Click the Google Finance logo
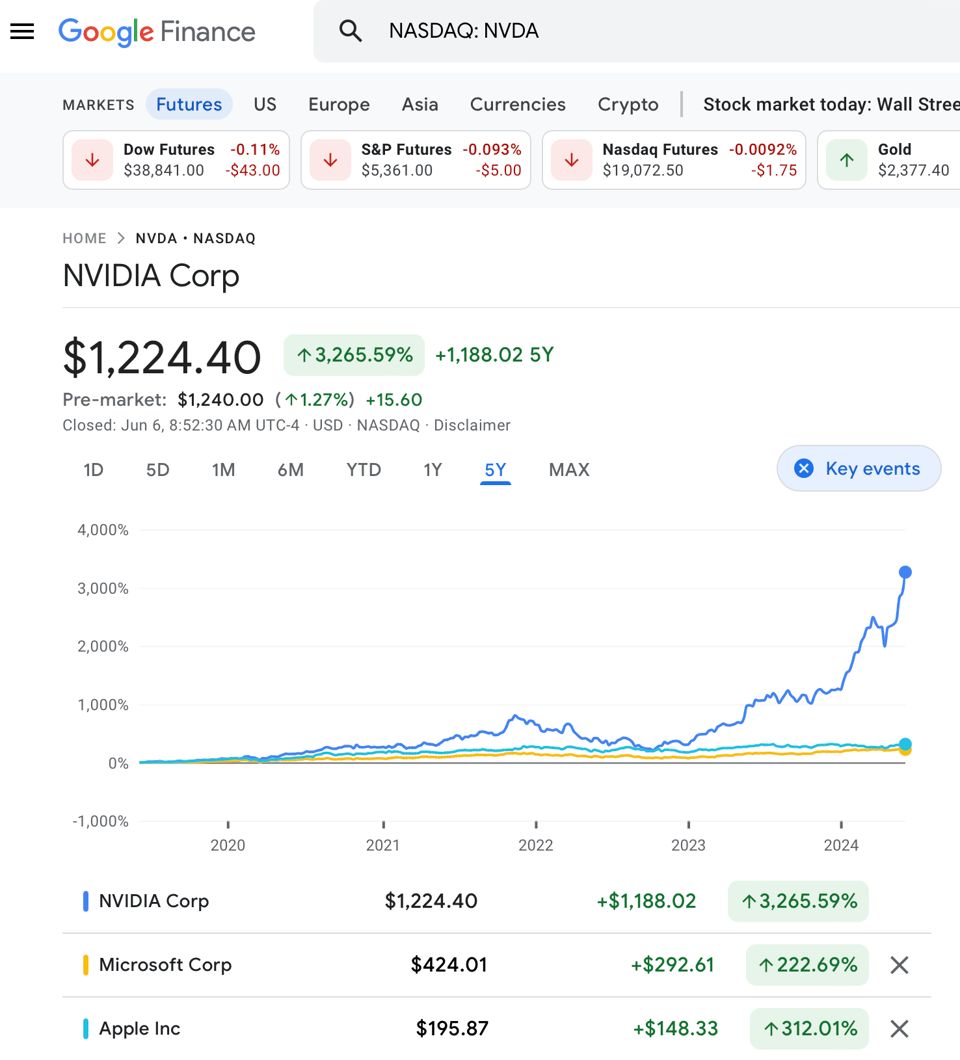 coord(157,32)
